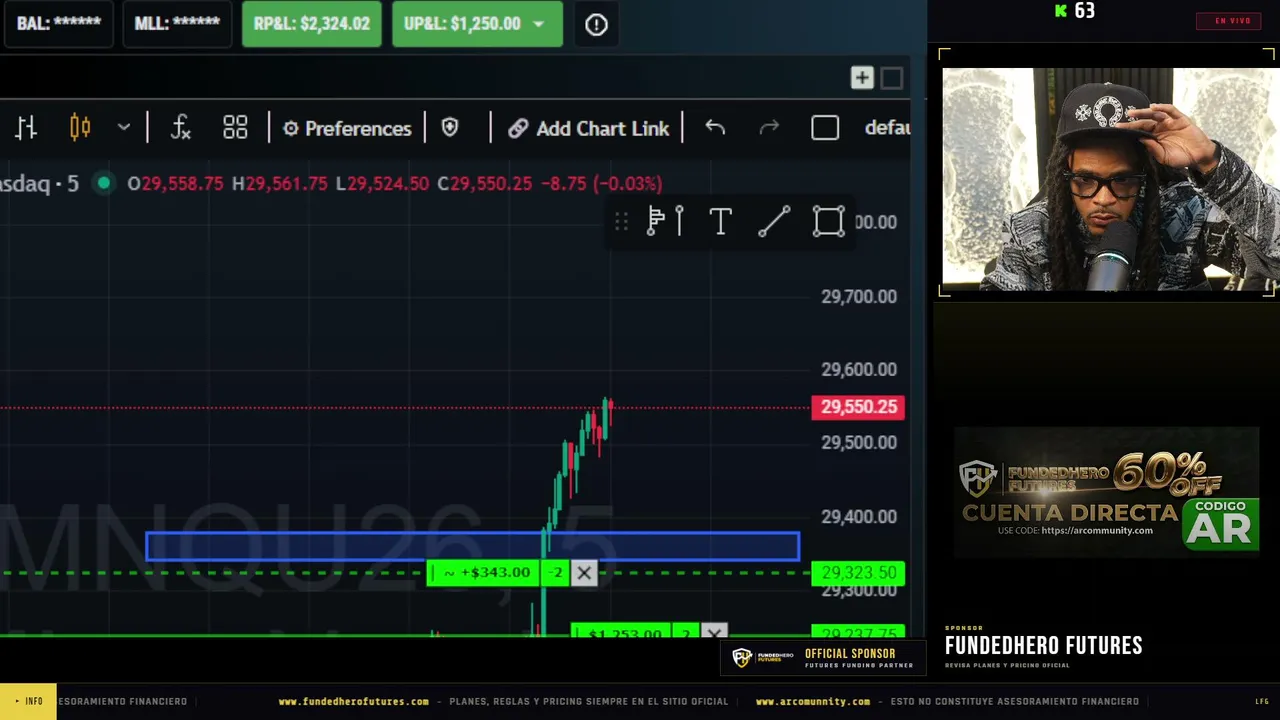1280x720 pixels.
Task: Select the rectangle drawing tool
Action: coord(828,221)
